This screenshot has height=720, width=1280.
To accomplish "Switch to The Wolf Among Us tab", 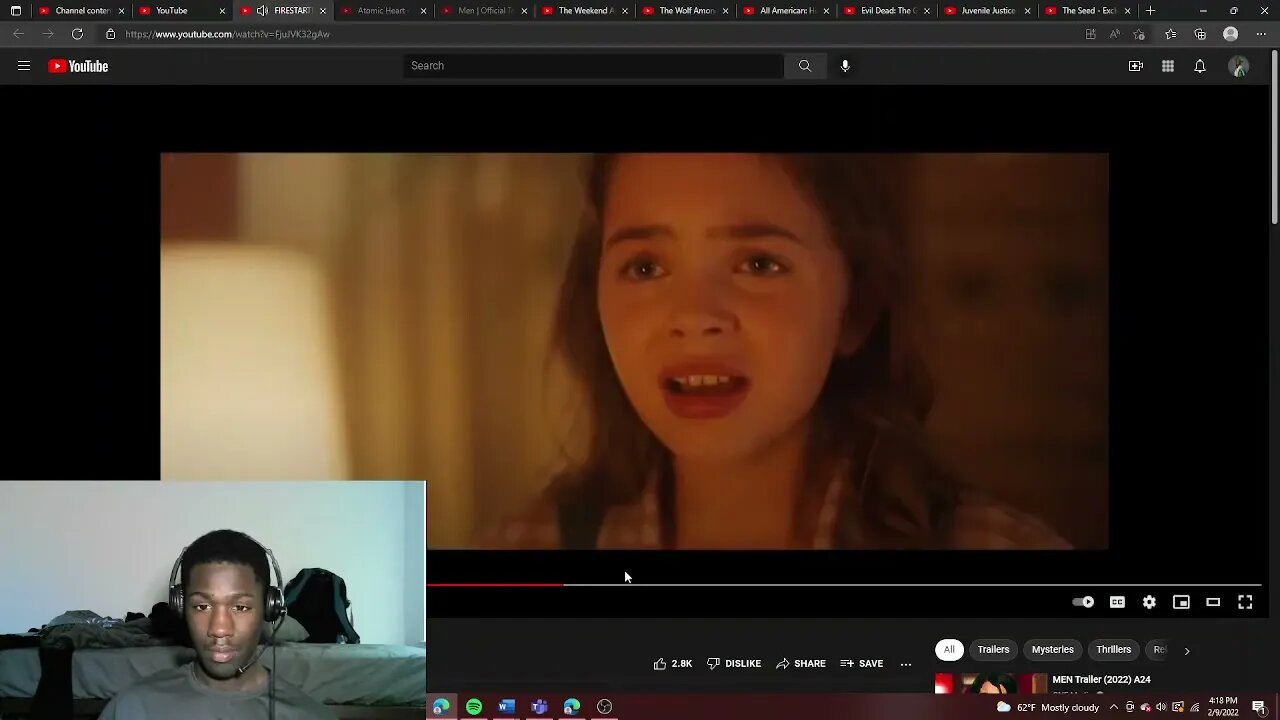I will click(683, 11).
